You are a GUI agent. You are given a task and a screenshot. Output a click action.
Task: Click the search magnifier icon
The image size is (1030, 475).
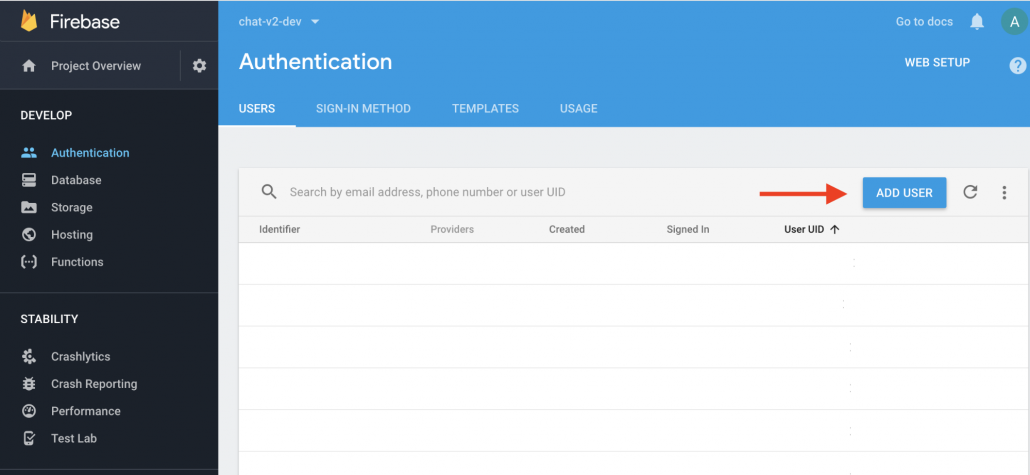[x=268, y=192]
